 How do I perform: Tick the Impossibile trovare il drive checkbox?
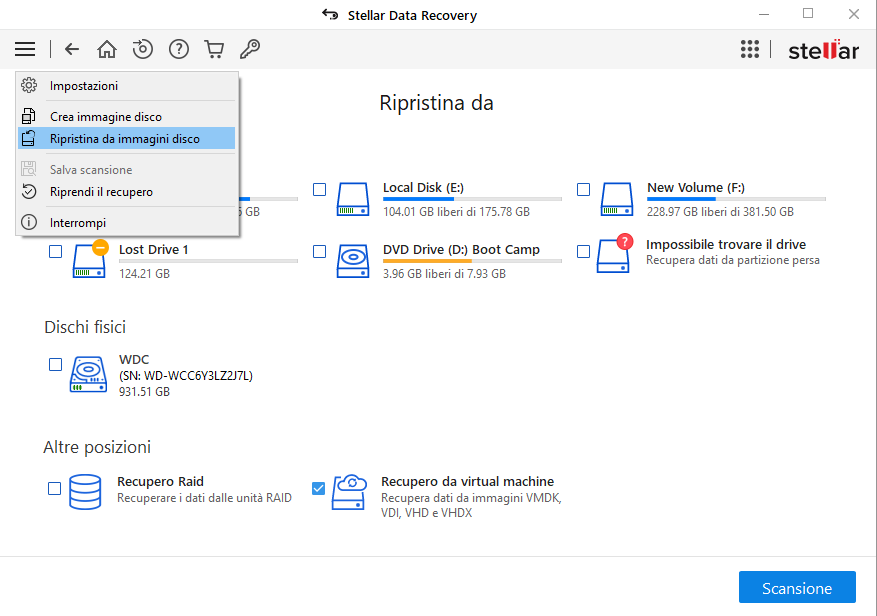(x=583, y=251)
